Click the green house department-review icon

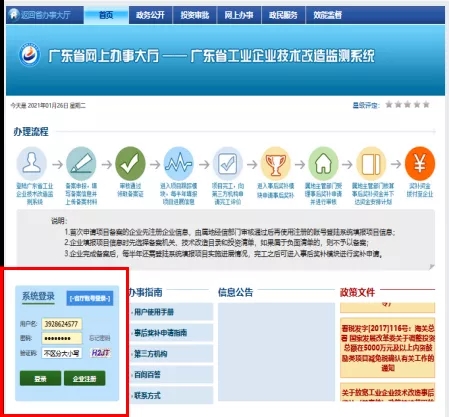click(x=323, y=164)
